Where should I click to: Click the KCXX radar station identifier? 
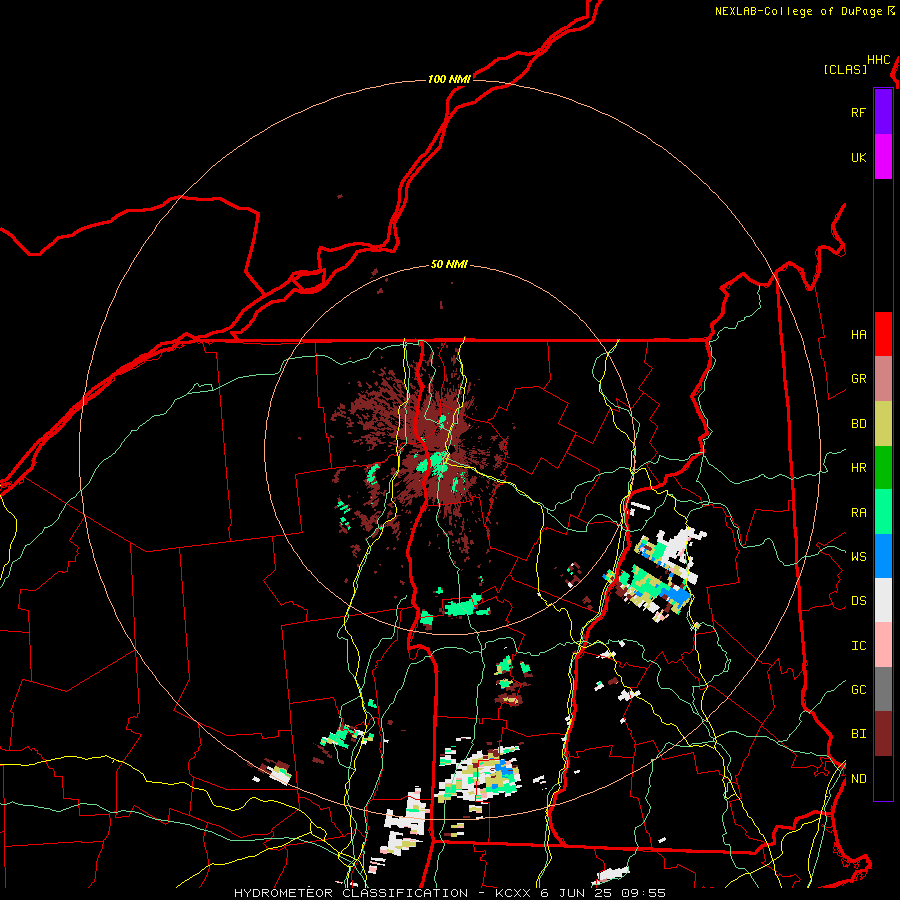513,893
